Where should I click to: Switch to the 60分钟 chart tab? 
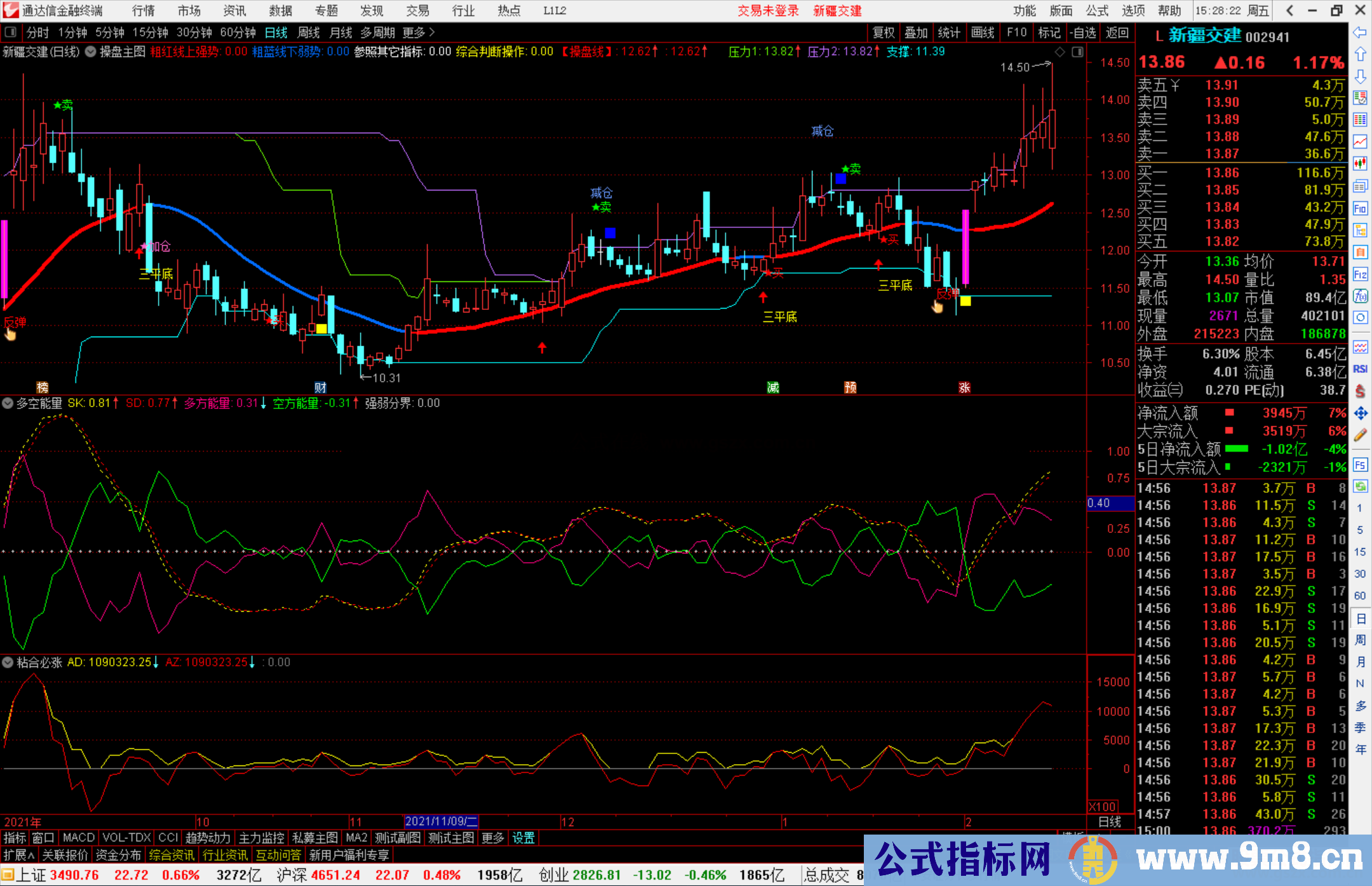point(238,32)
